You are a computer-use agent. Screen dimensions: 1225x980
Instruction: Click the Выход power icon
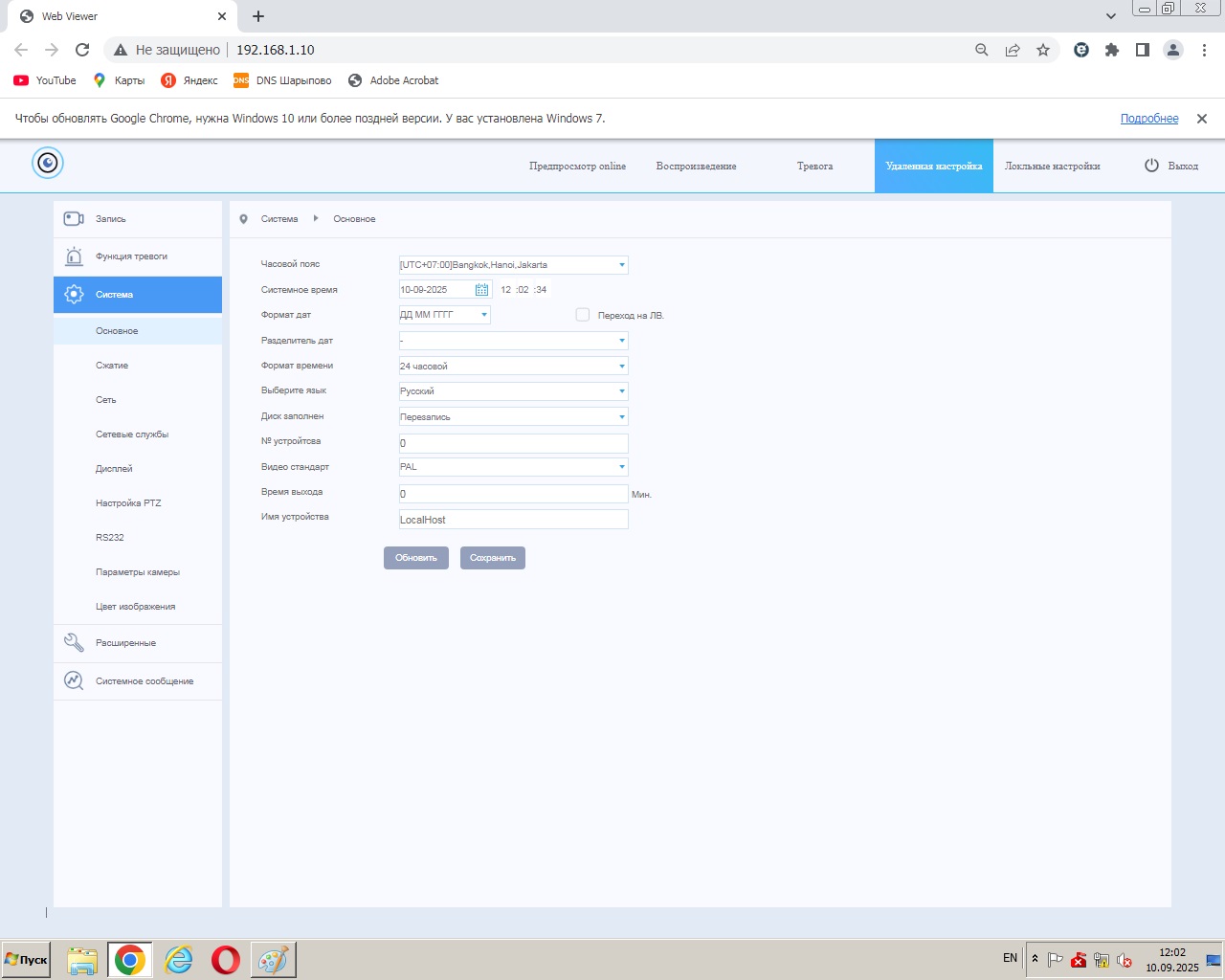[x=1151, y=166]
